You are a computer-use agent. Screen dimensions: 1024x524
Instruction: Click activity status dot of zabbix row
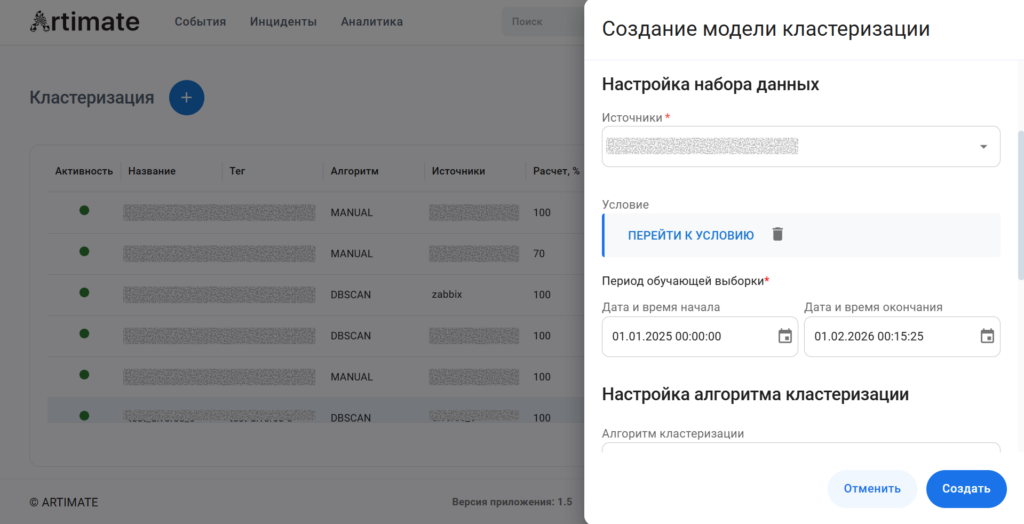point(84,293)
